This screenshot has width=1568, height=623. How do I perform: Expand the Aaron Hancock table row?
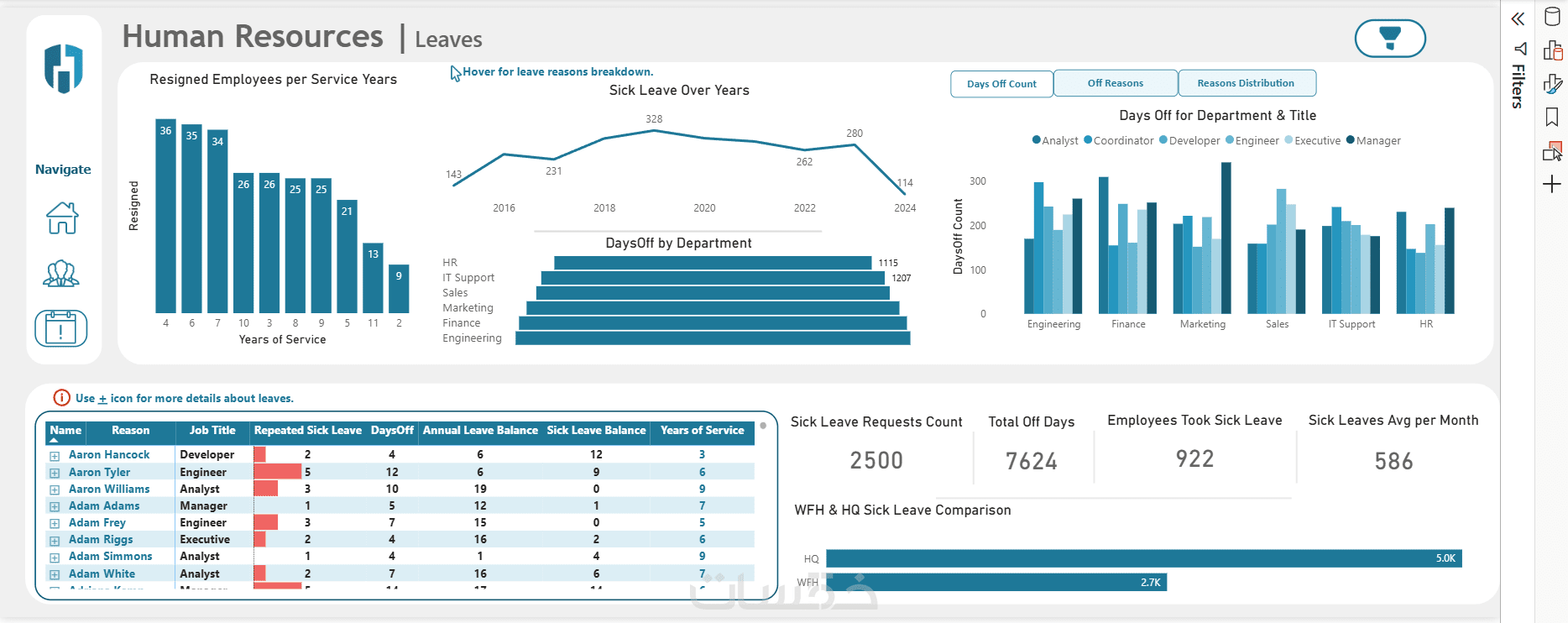point(55,456)
